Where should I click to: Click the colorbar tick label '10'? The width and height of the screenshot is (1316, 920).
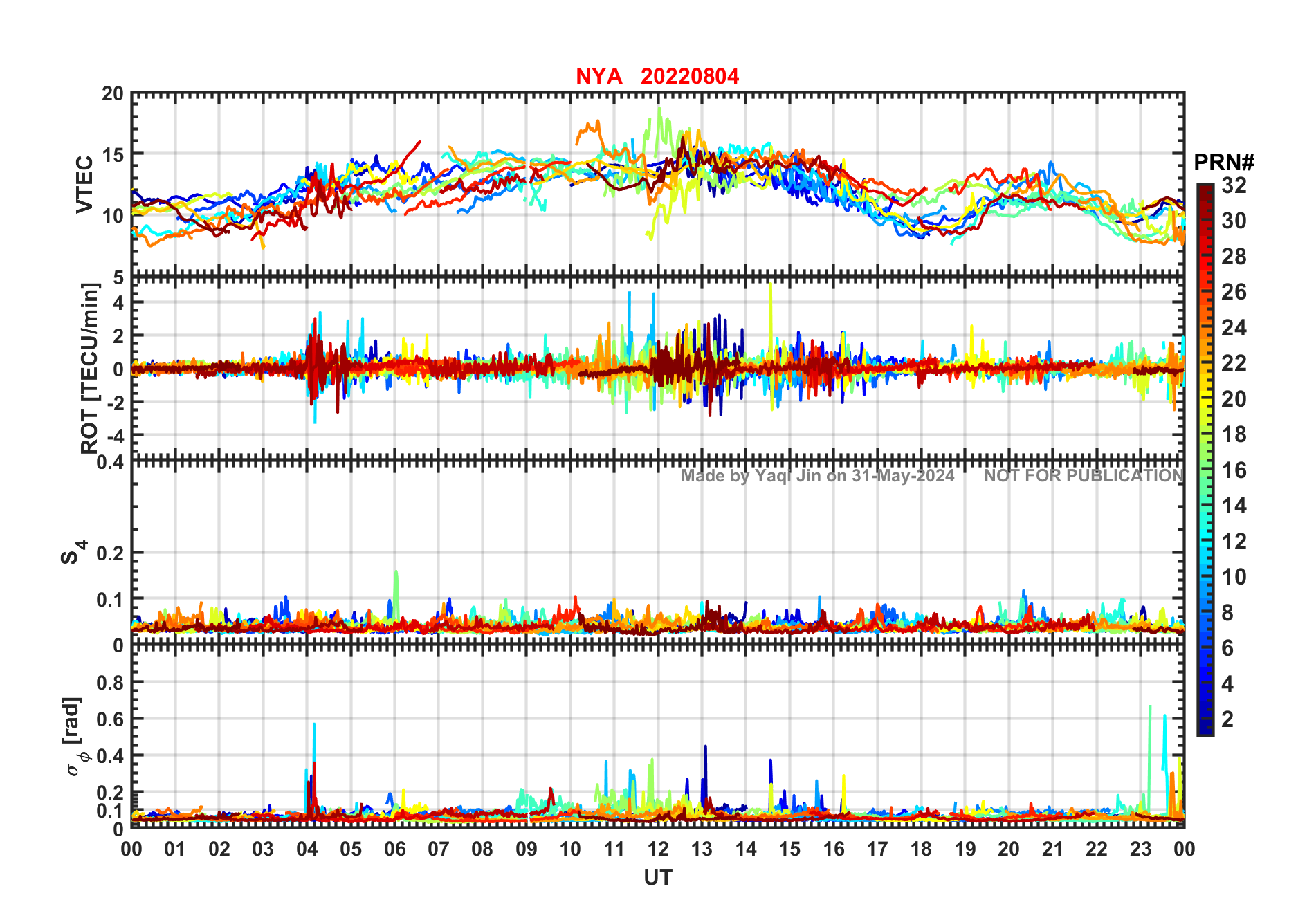click(x=1234, y=577)
